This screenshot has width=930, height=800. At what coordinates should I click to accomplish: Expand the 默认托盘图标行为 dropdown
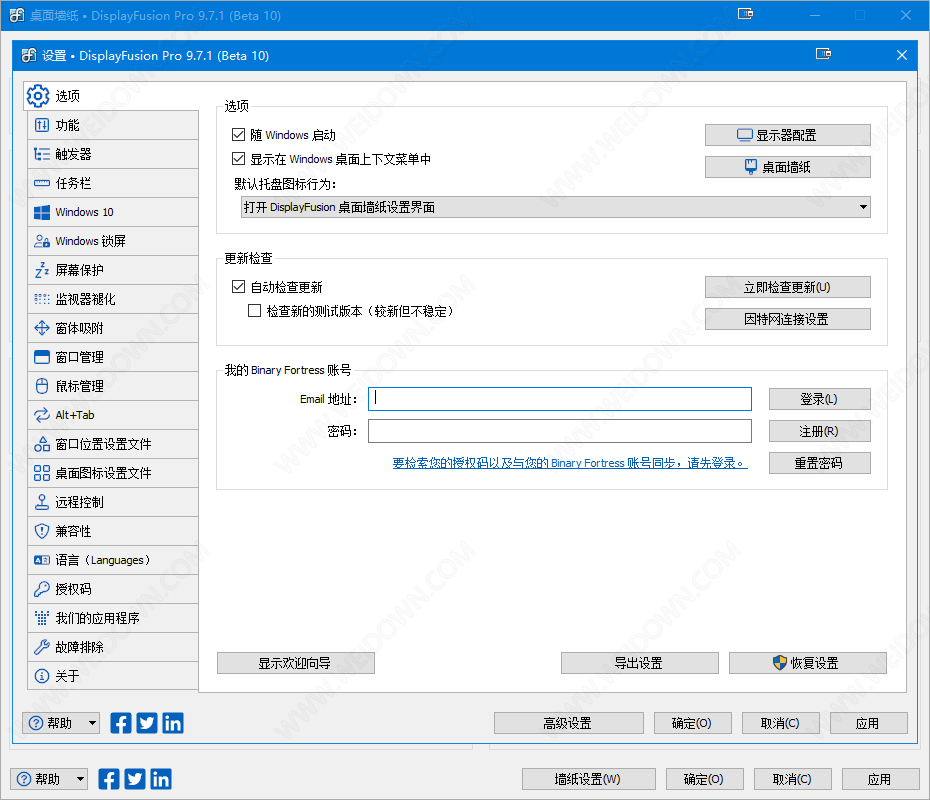coord(556,208)
